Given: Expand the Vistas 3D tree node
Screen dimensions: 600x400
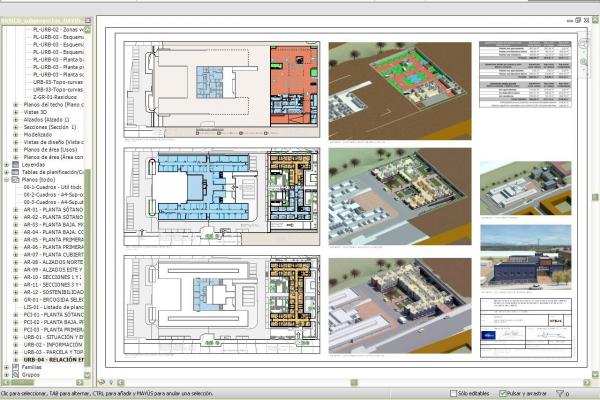Looking at the screenshot, I should point(15,112).
